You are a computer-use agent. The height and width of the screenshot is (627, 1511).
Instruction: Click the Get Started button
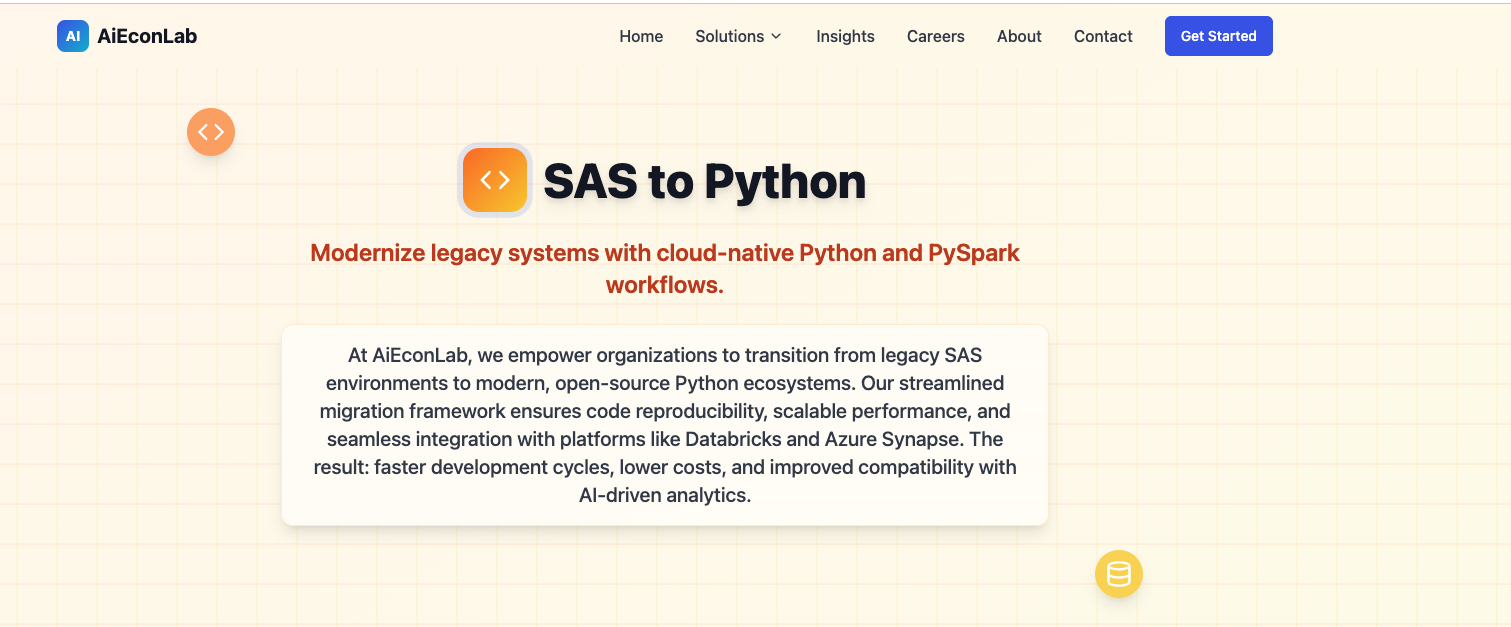tap(1218, 36)
